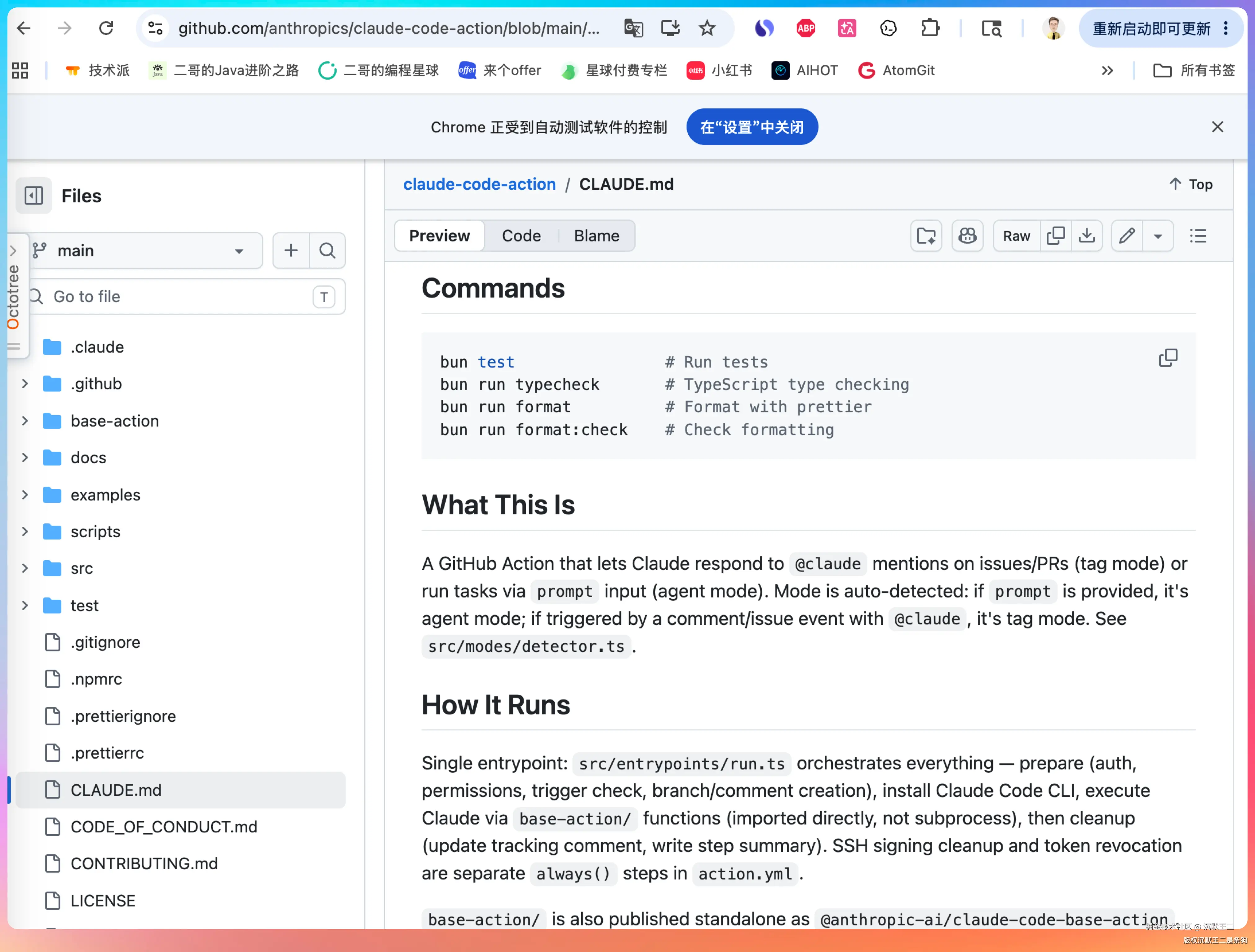Click the 在"设置"中关闭 button
Screen dimensions: 1255x952
[x=752, y=127]
